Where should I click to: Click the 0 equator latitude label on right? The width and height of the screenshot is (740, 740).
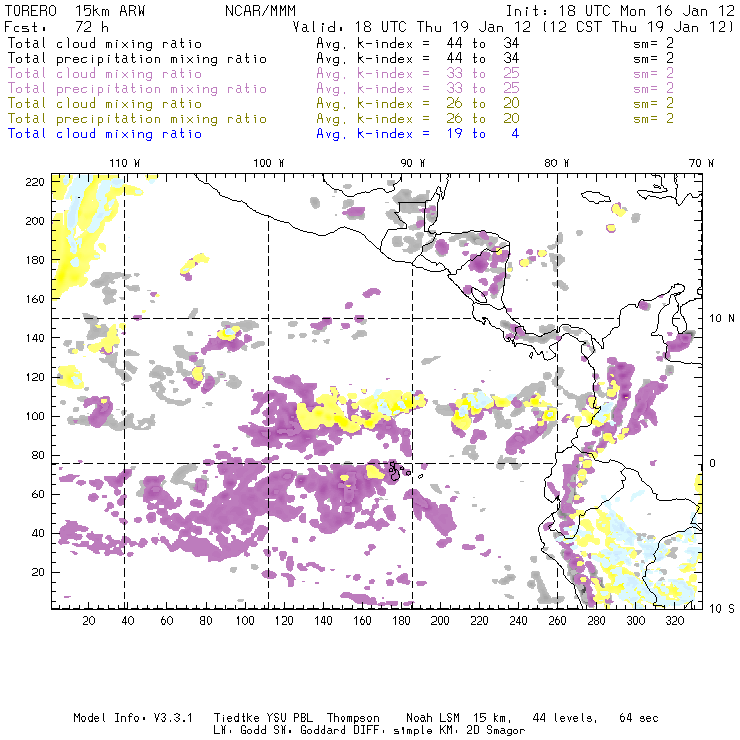[x=714, y=463]
